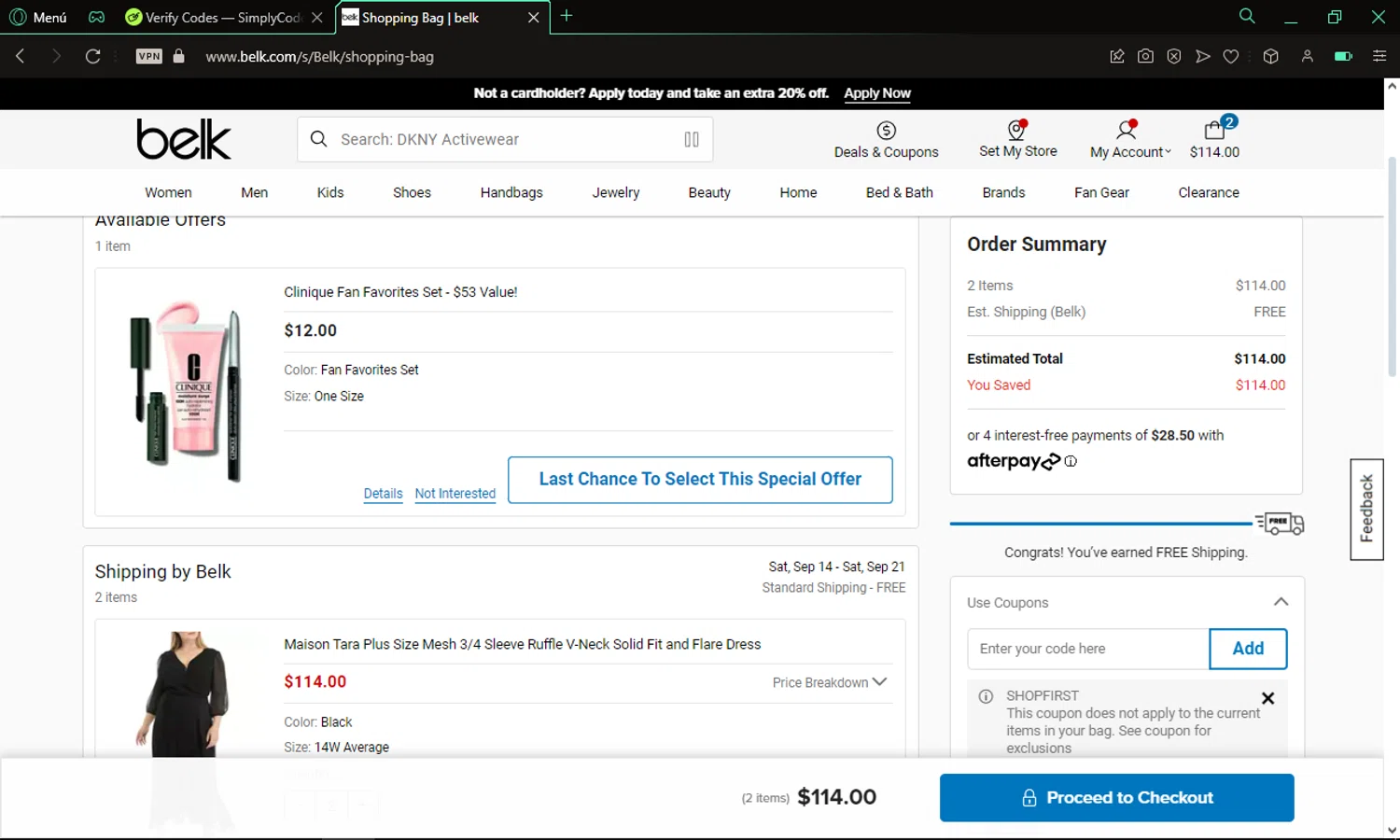Image resolution: width=1400 pixels, height=840 pixels.
Task: Open the Opera Menu button
Action: 38,17
